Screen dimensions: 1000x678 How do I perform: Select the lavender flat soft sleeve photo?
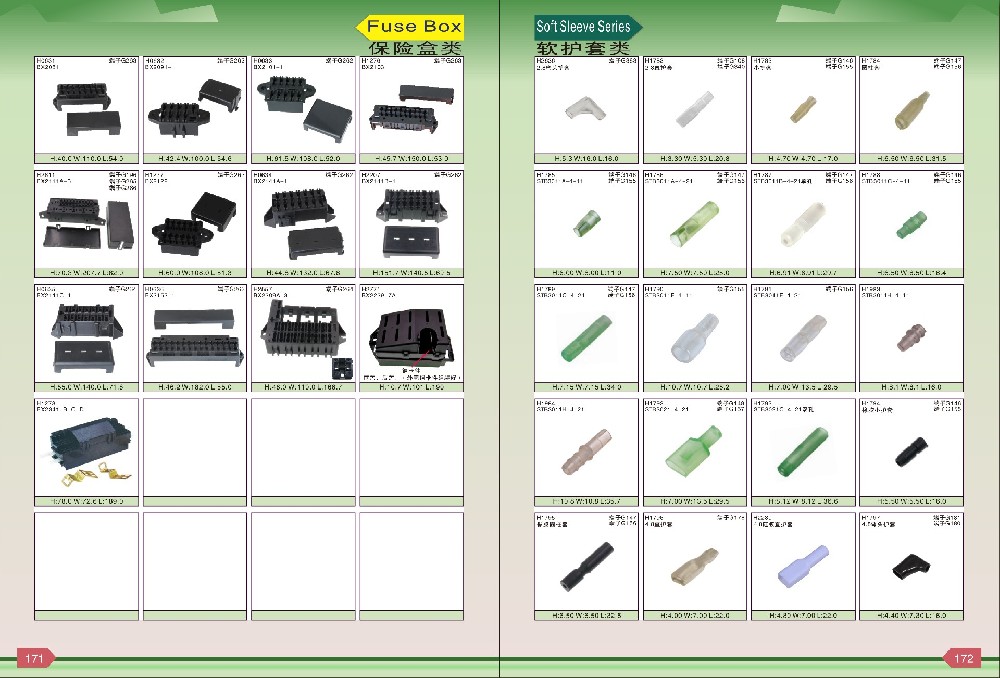click(x=803, y=564)
